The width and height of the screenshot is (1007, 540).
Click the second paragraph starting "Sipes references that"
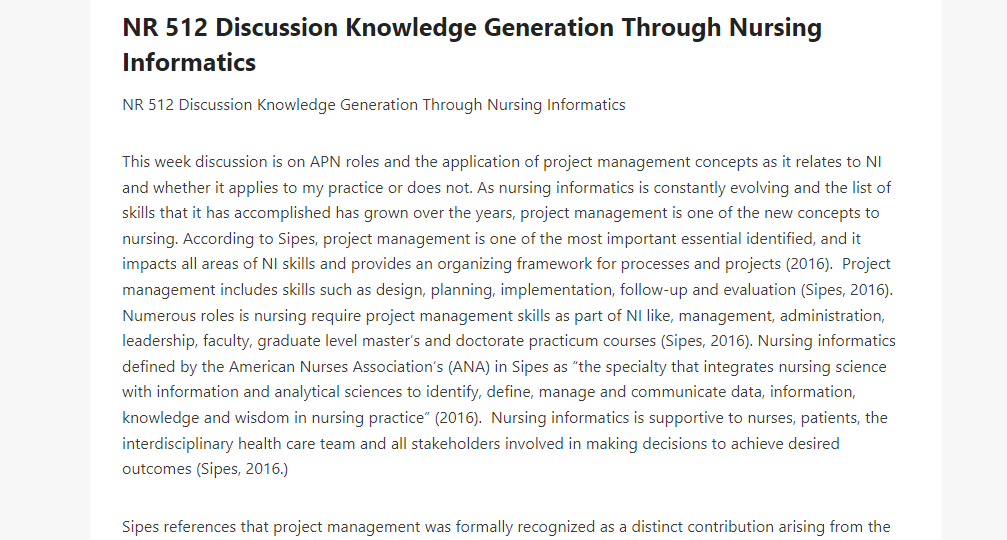point(506,527)
